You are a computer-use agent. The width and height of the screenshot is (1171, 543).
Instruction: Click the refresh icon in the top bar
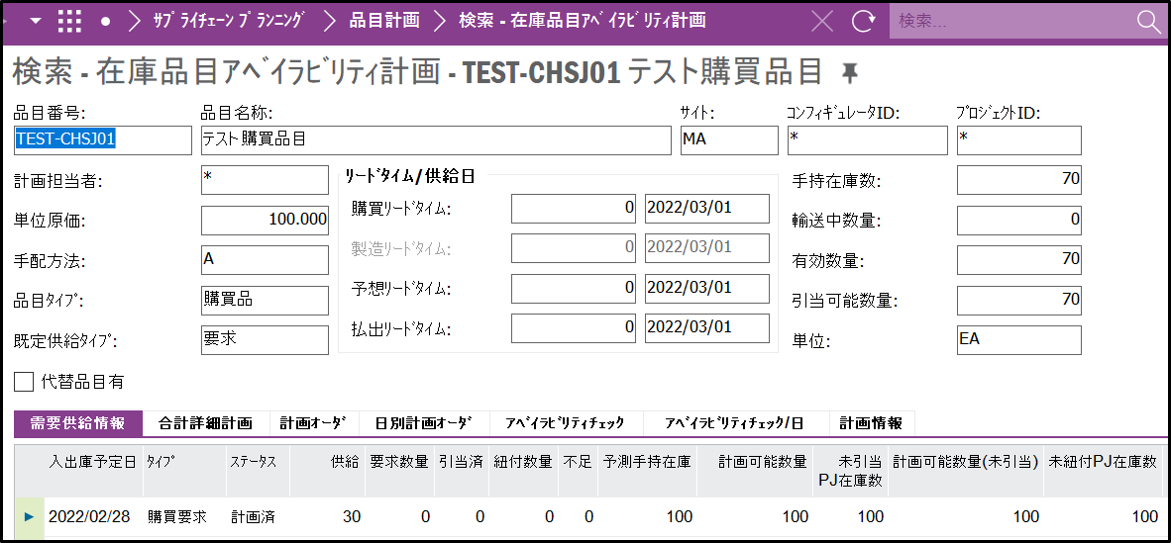863,21
